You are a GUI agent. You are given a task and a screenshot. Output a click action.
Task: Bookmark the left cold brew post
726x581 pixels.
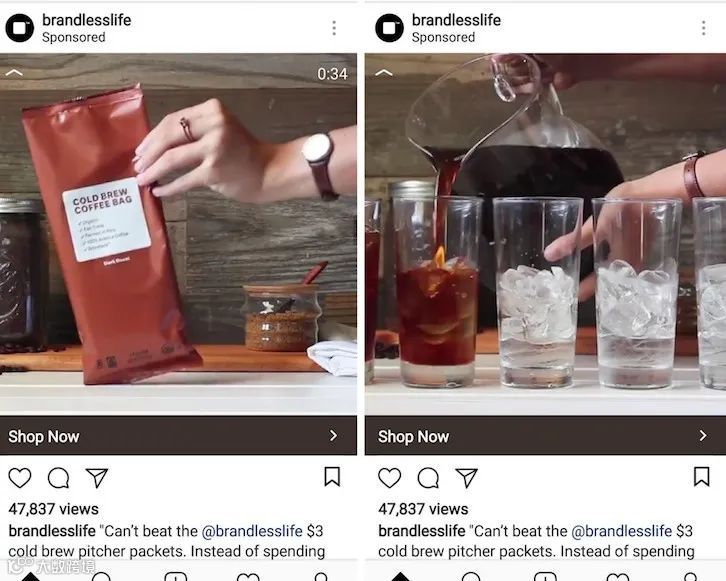[332, 477]
